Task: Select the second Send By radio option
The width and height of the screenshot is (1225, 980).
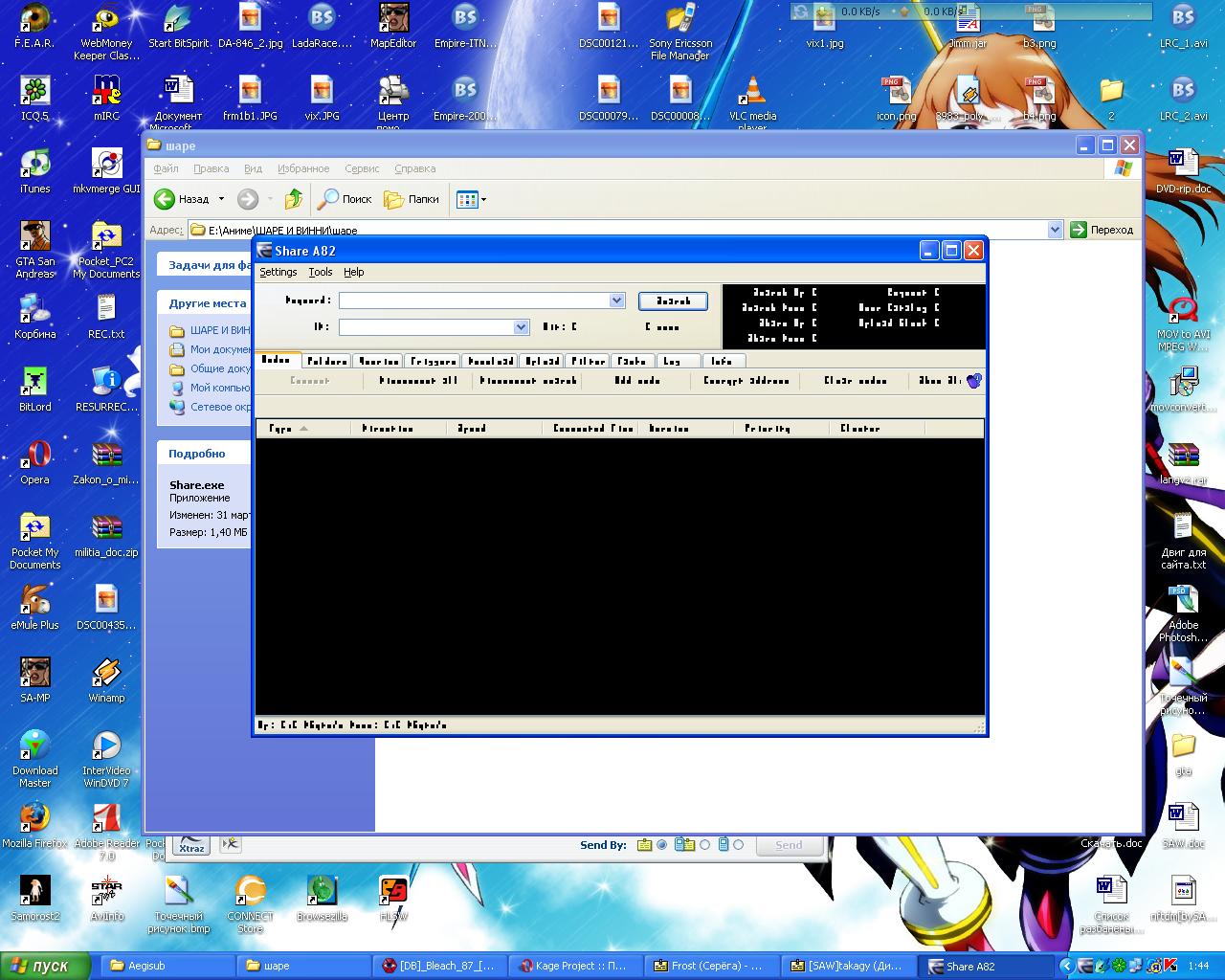Action: pyautogui.click(x=704, y=845)
